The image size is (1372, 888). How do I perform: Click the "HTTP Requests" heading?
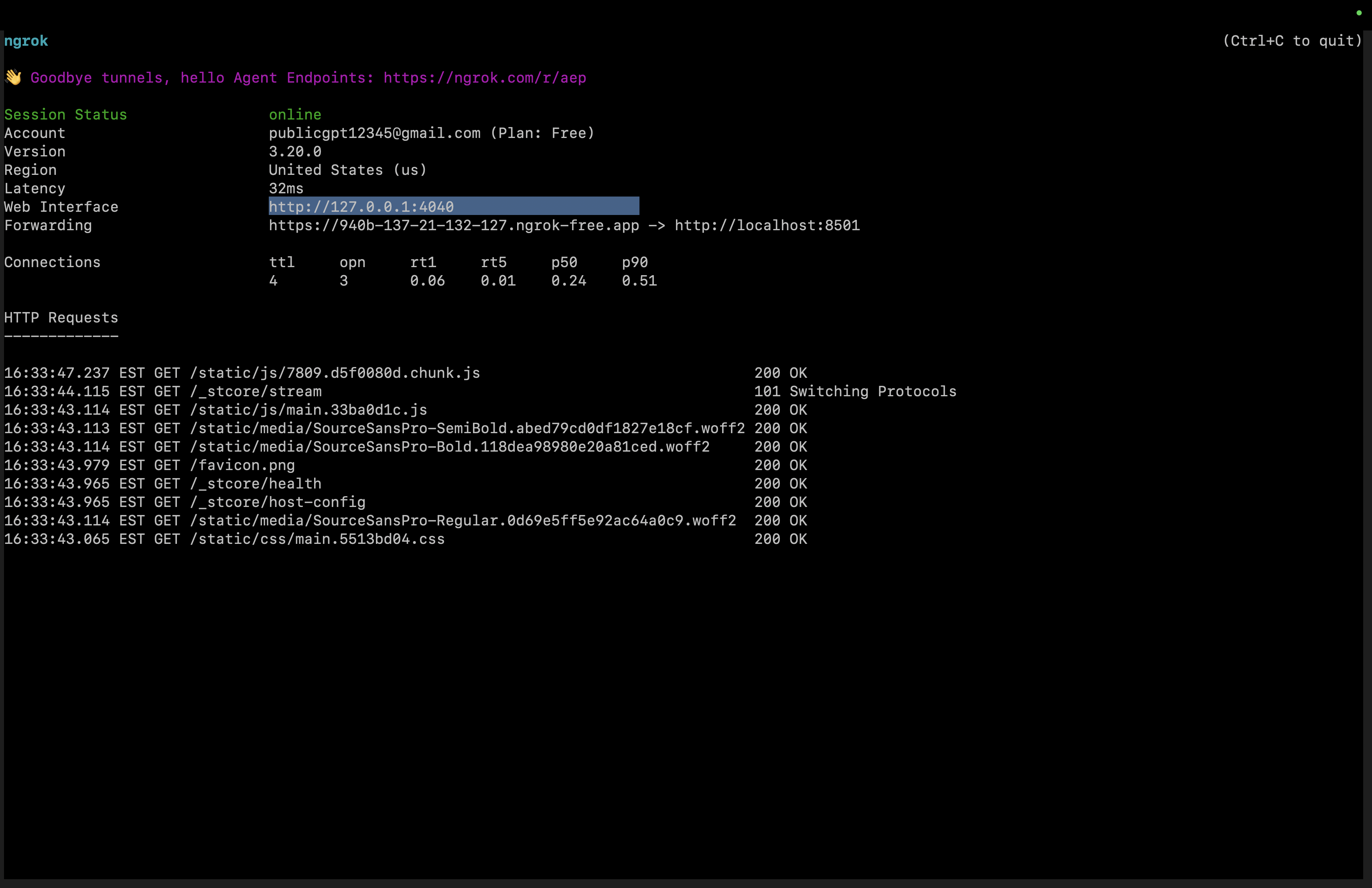point(61,318)
